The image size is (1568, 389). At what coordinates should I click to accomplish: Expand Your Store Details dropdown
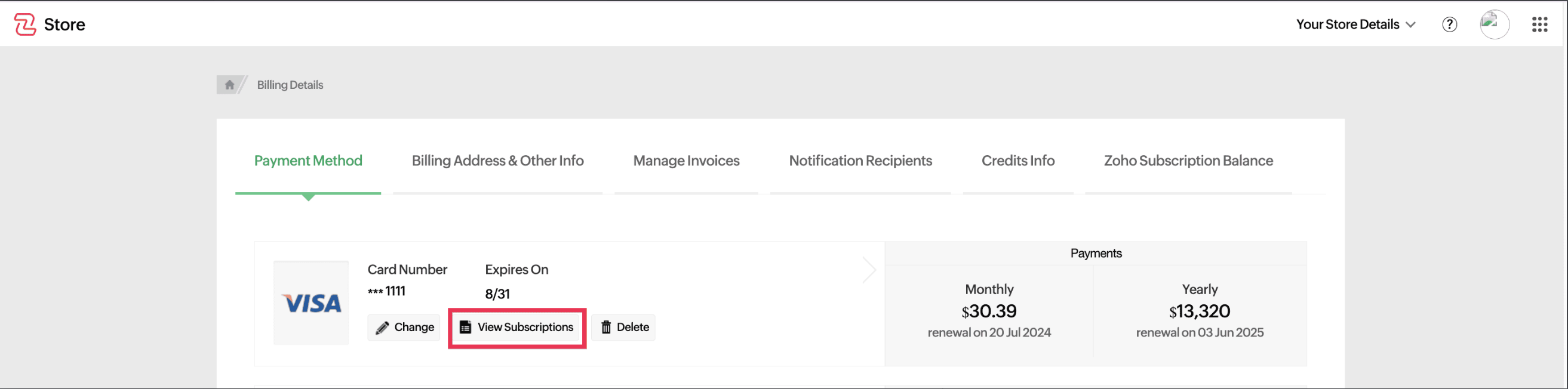point(1355,24)
